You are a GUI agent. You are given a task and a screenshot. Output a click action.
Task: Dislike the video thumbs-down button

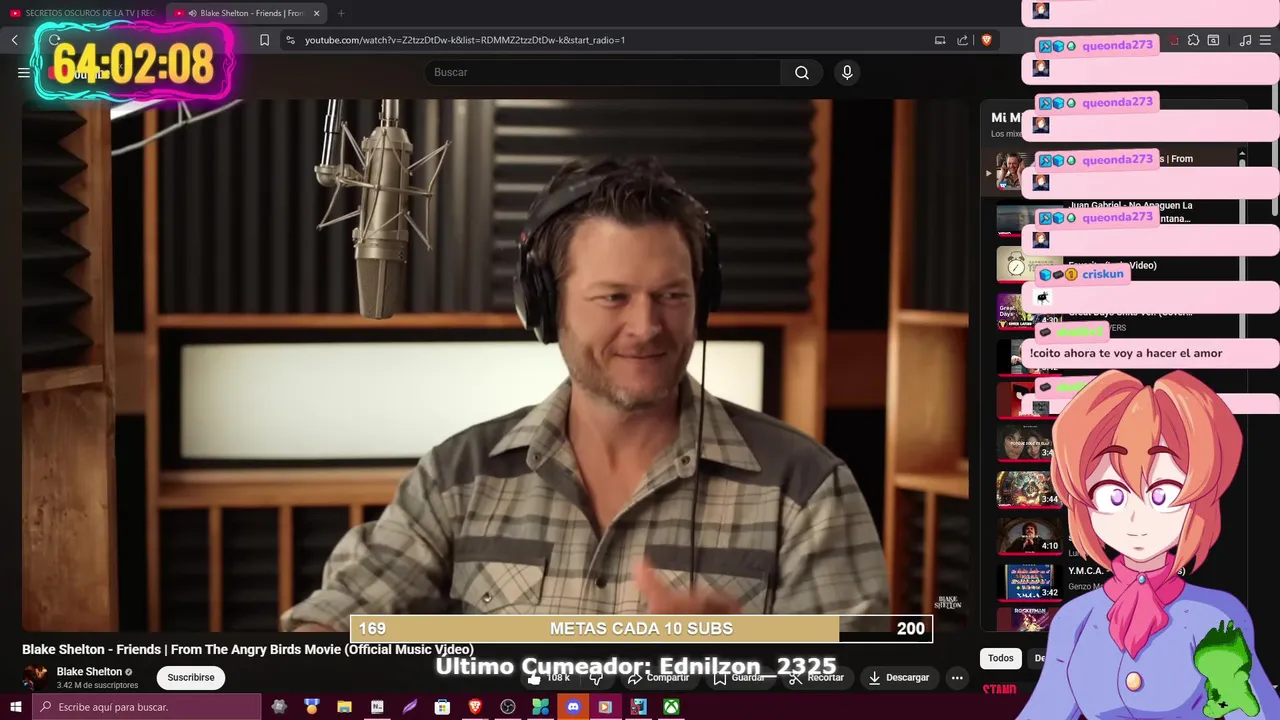tap(597, 677)
